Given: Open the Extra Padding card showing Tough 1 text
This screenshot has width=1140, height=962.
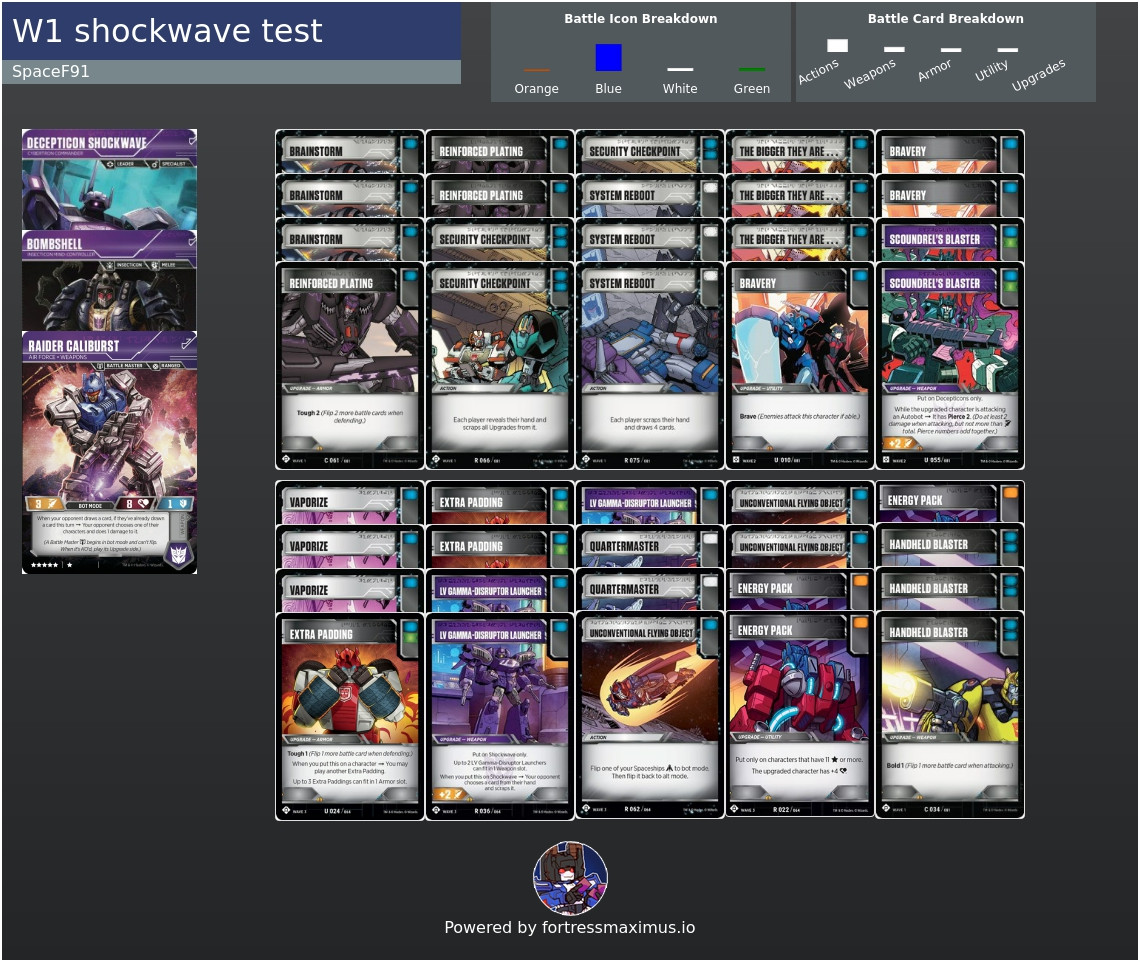Looking at the screenshot, I should [350, 716].
